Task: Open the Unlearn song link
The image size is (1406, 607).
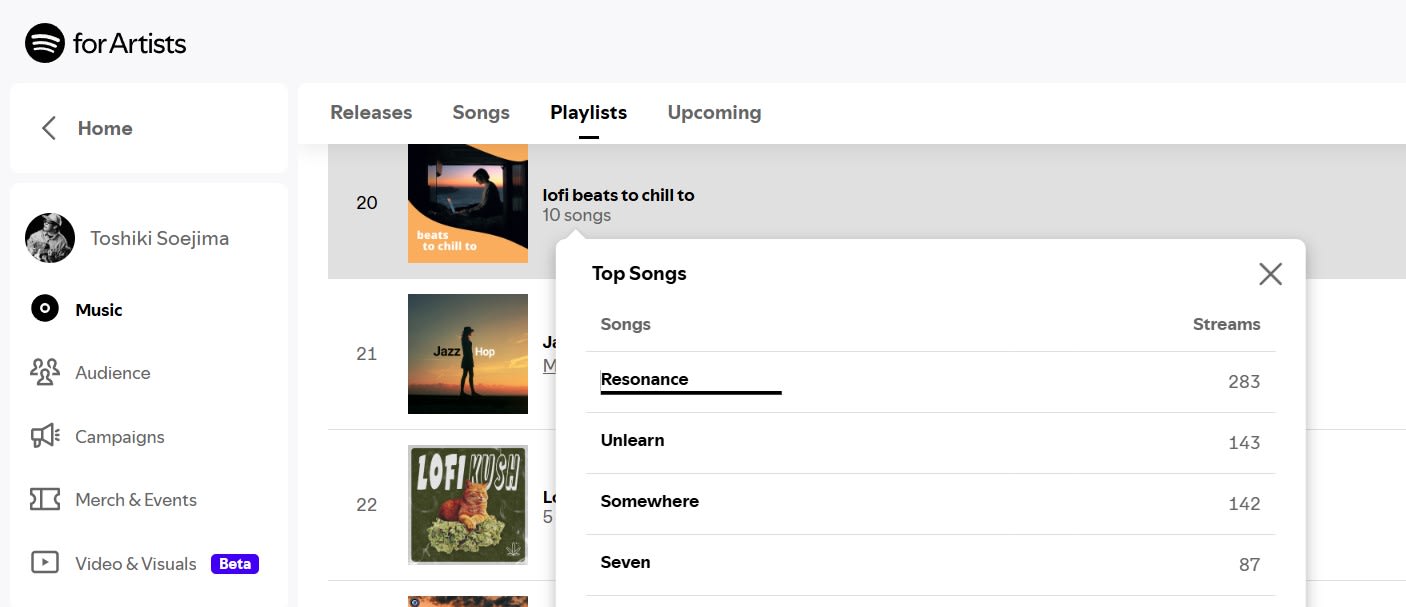Action: [x=632, y=440]
